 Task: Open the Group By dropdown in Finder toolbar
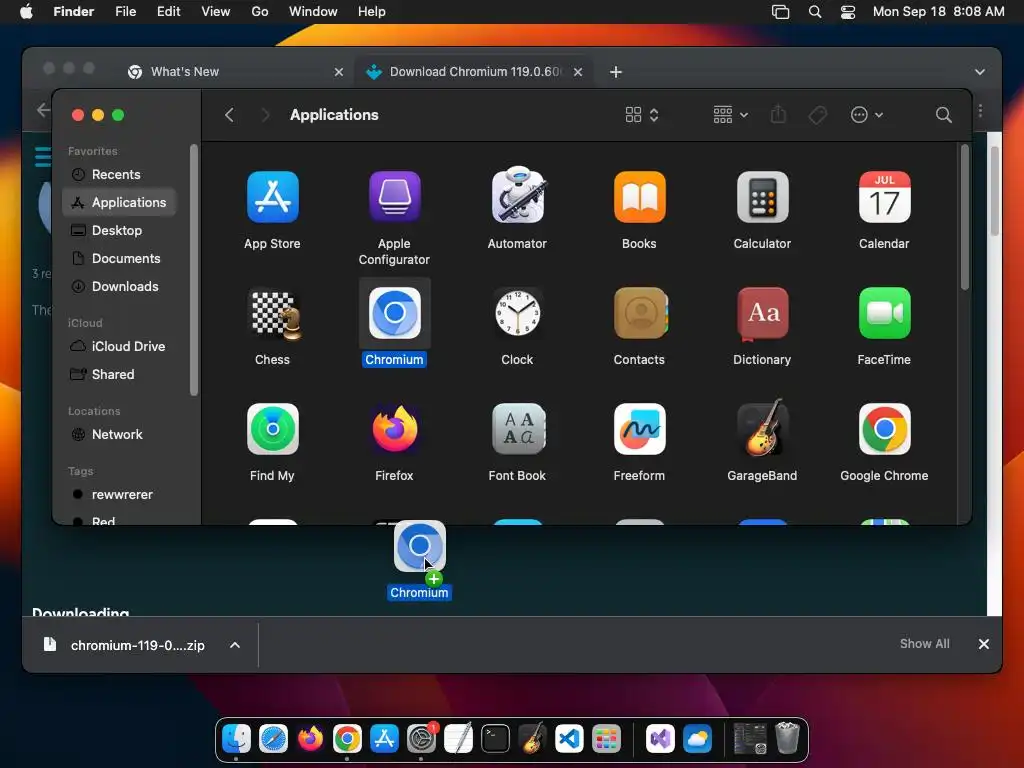click(x=730, y=115)
